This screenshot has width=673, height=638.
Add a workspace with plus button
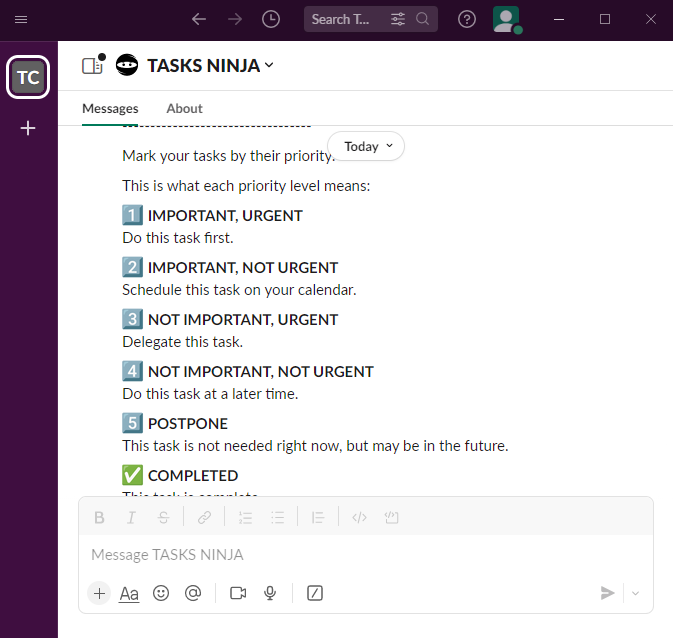pos(28,128)
